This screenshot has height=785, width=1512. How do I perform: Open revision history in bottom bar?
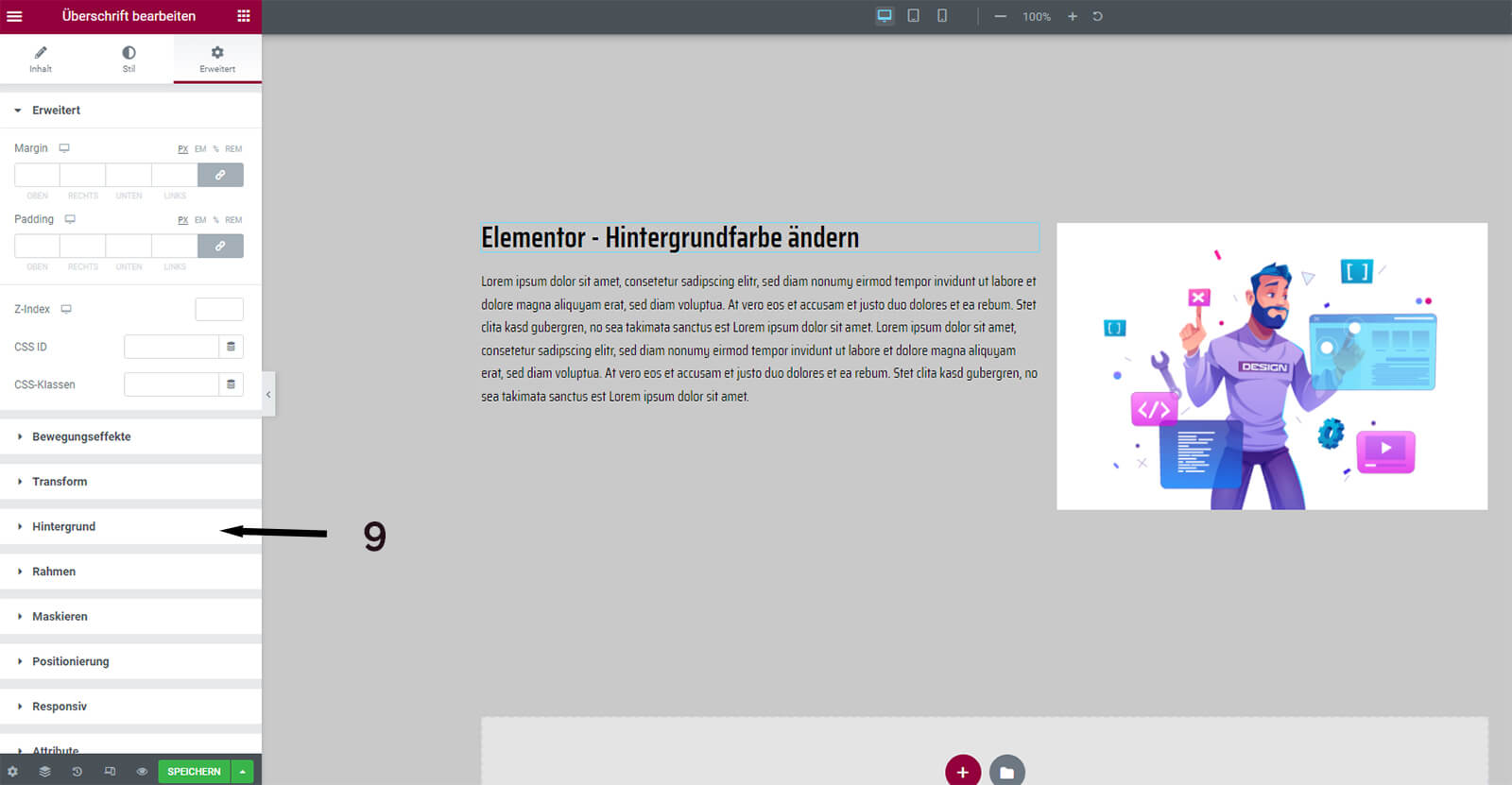(77, 772)
